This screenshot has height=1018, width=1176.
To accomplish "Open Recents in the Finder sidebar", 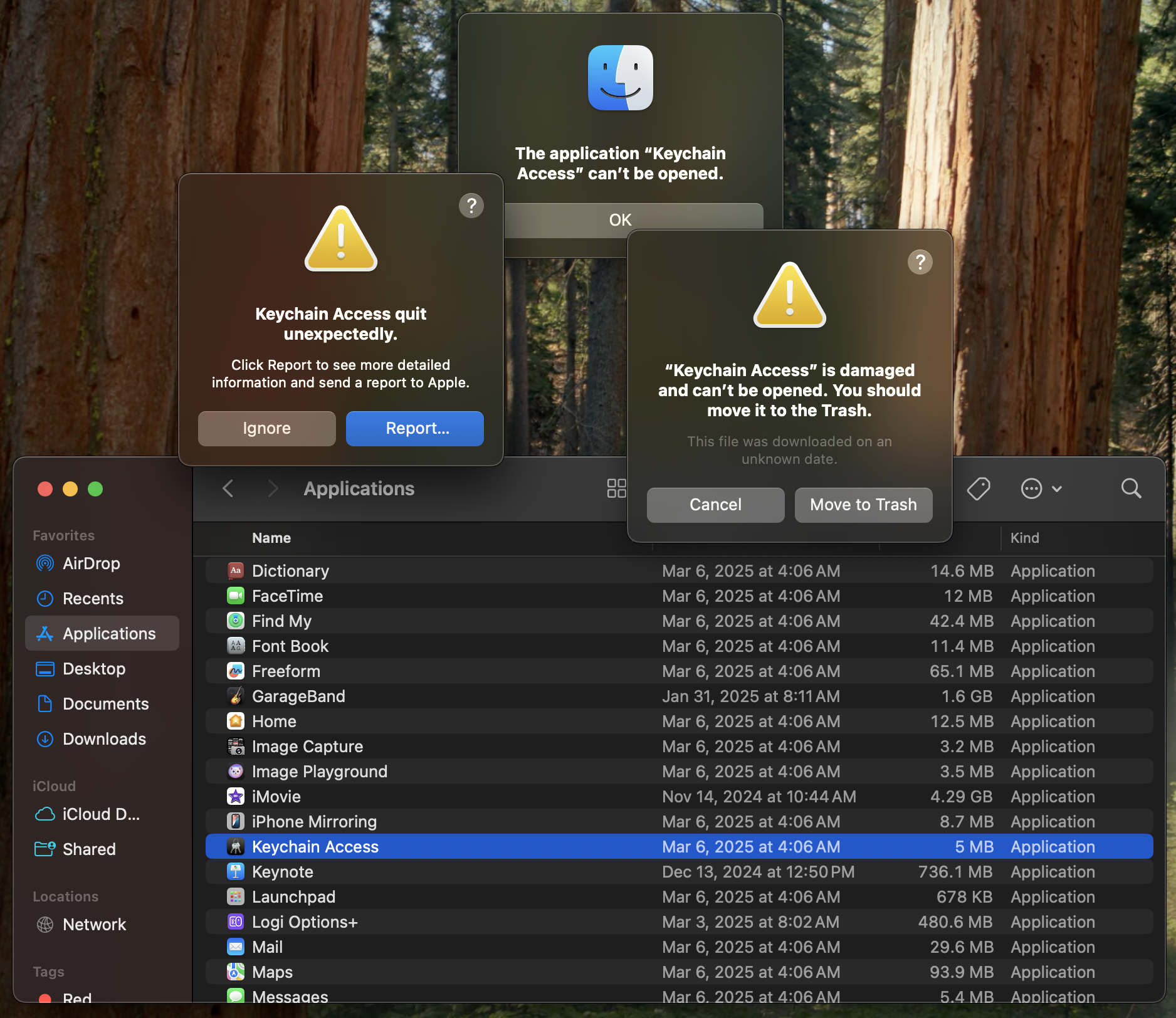I will (102, 598).
